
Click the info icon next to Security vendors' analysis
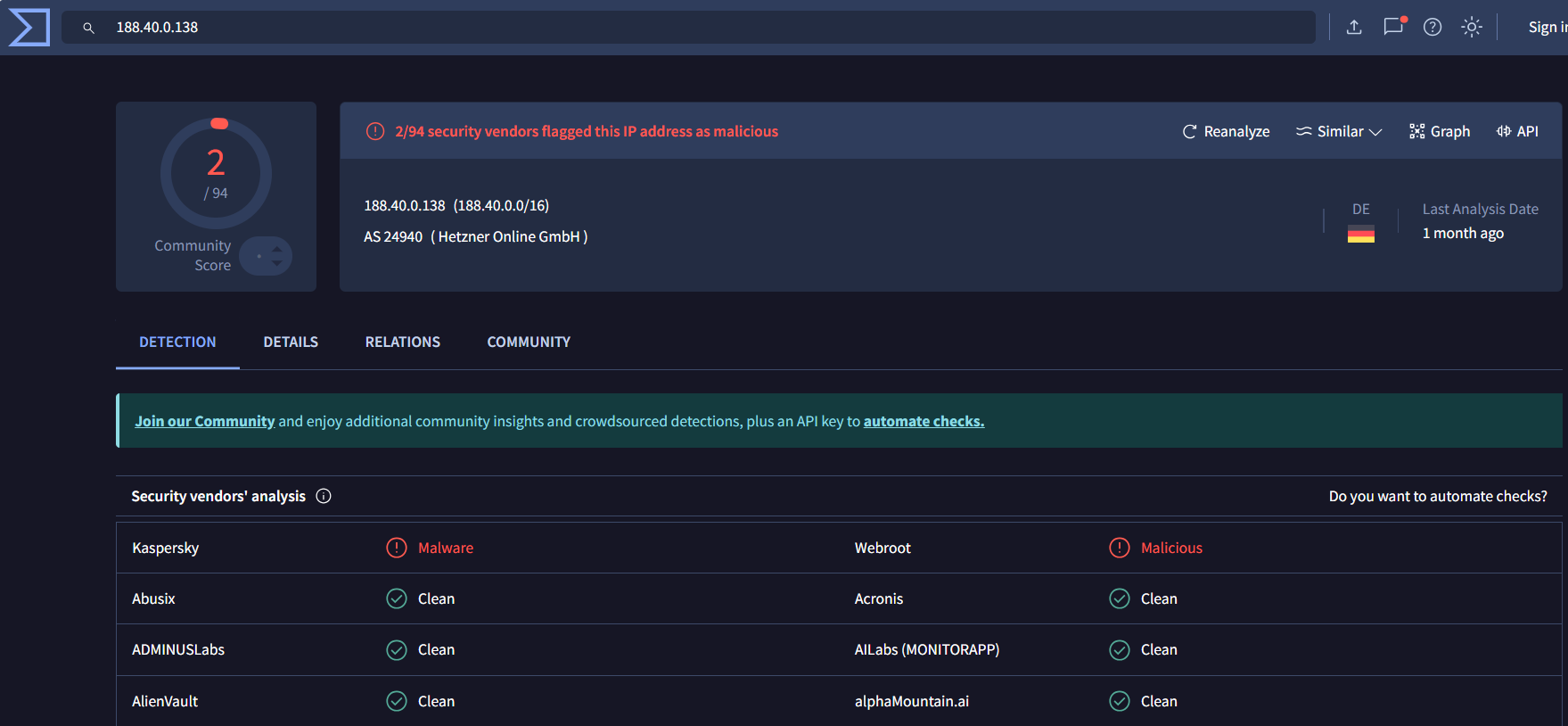[324, 496]
